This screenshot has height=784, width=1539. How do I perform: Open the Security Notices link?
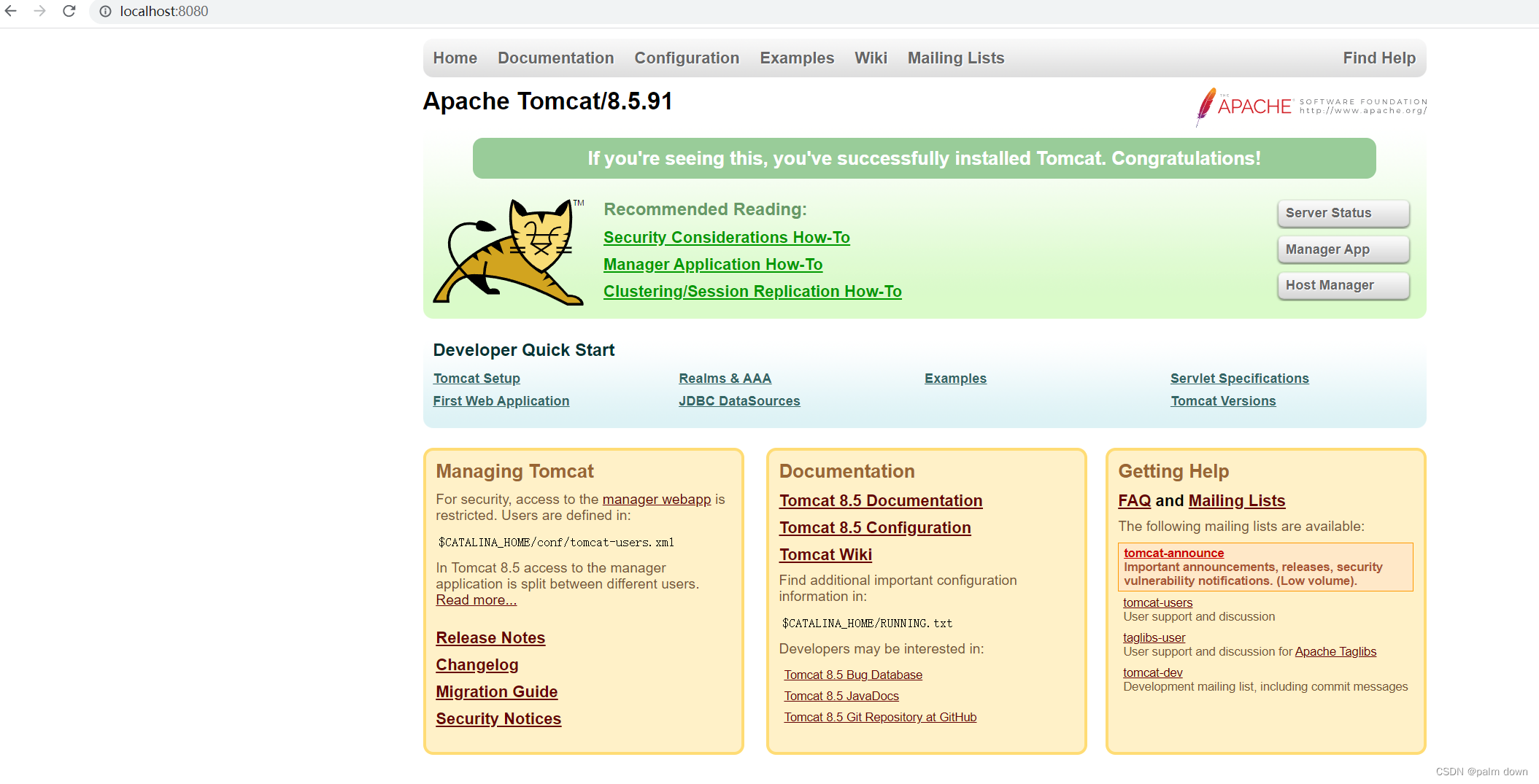(498, 719)
